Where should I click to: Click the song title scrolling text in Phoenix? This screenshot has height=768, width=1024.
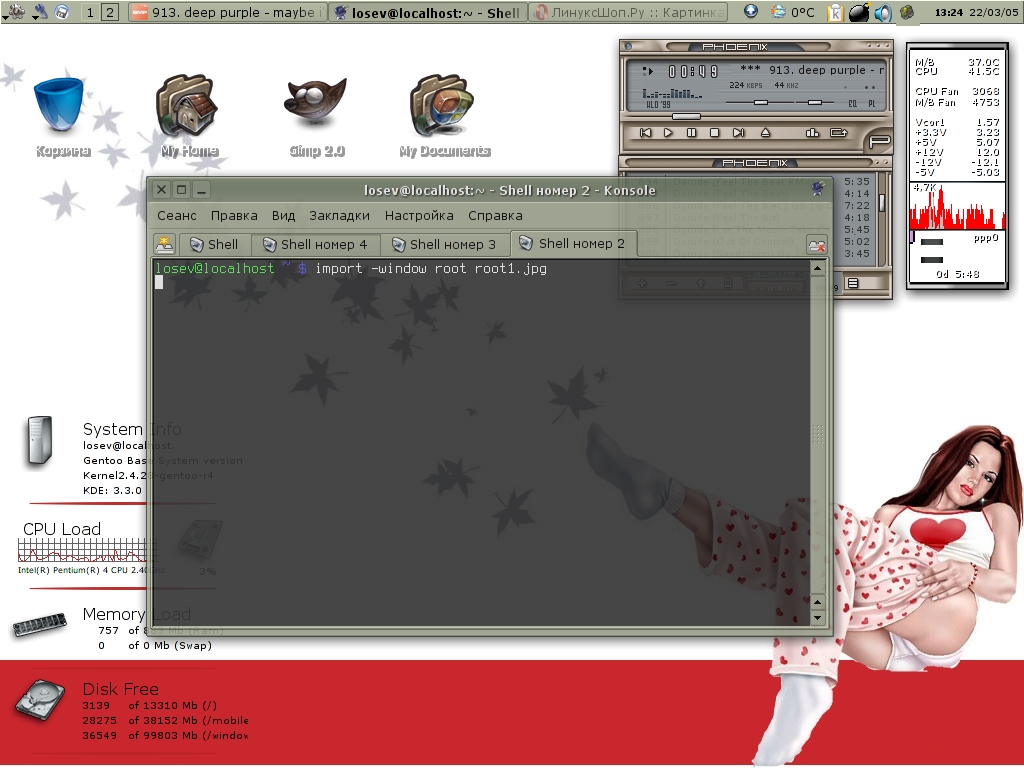point(812,70)
